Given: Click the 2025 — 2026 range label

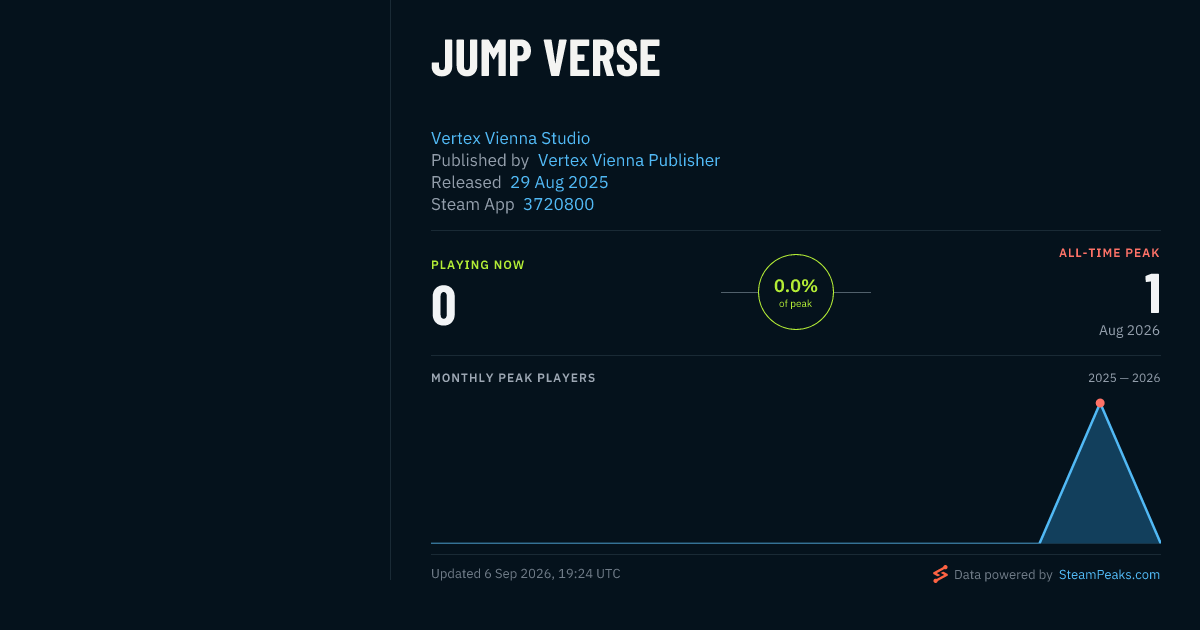Looking at the screenshot, I should [x=1124, y=378].
